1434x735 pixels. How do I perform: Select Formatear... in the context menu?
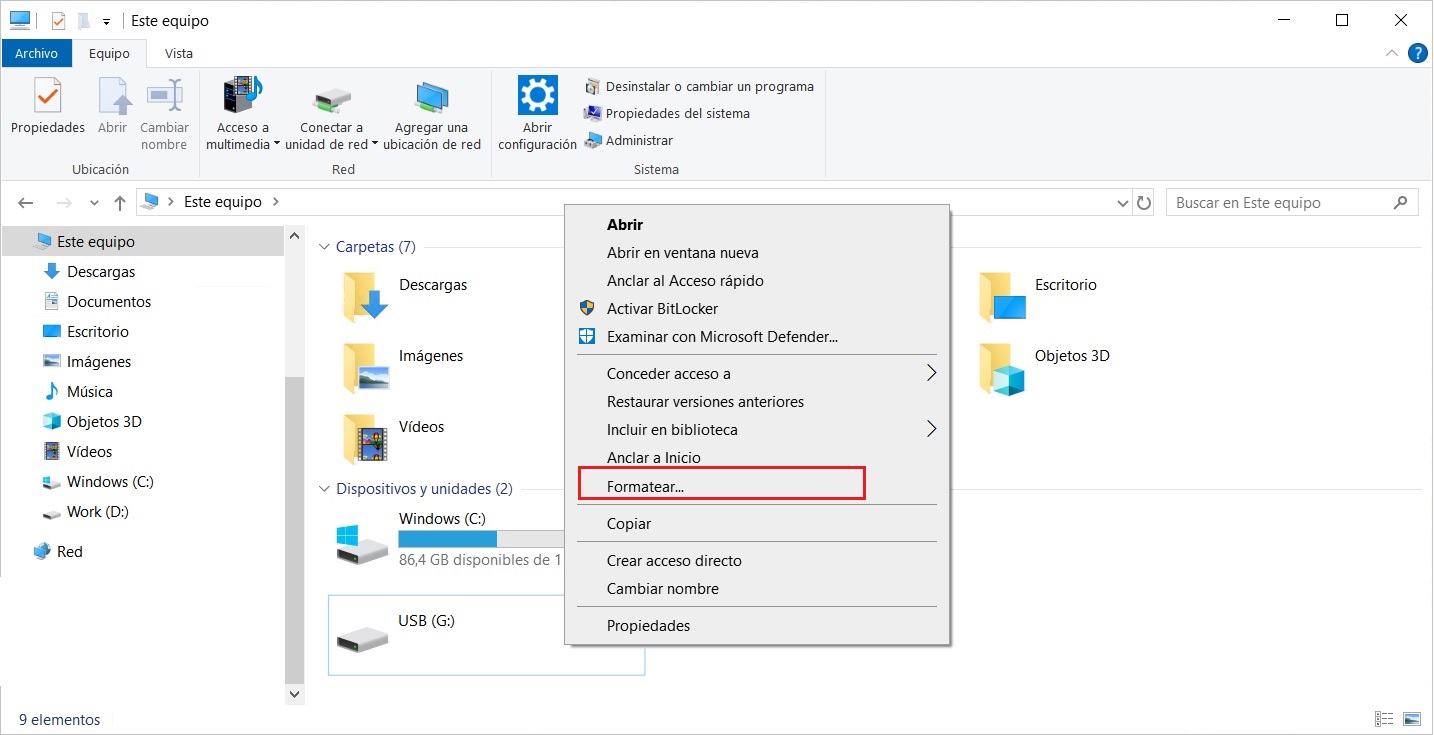[645, 487]
